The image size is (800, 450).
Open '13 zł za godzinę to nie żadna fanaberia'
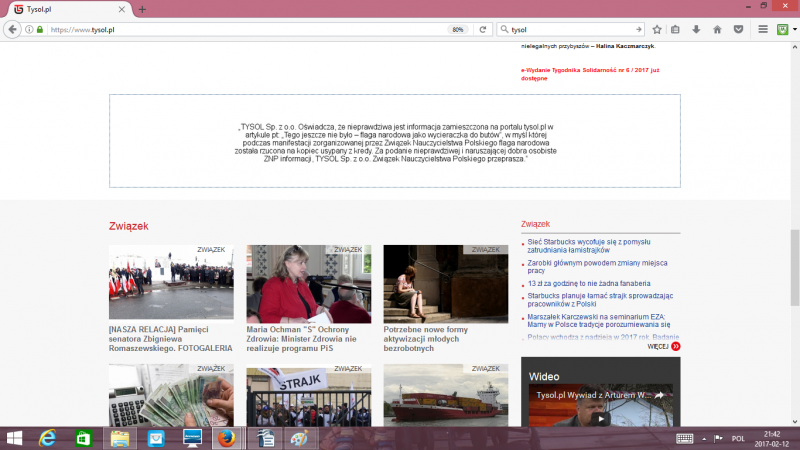[x=589, y=283]
